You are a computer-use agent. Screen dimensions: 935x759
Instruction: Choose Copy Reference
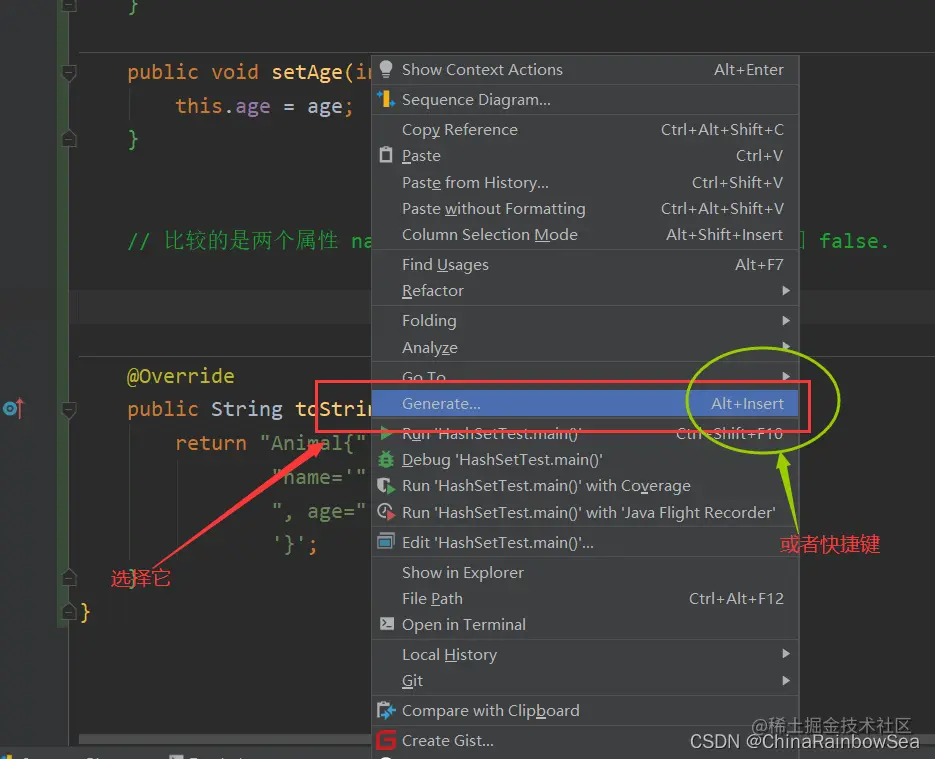pos(585,129)
